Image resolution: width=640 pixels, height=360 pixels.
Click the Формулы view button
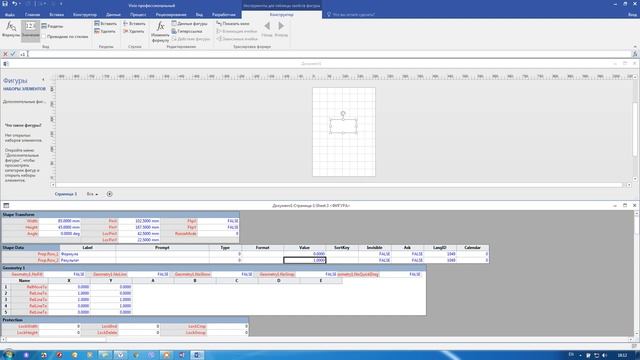tap(10, 29)
